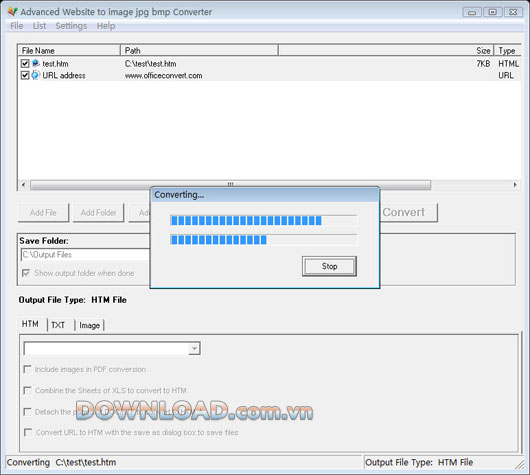Uncheck the test.htm row checkbox

[25, 64]
